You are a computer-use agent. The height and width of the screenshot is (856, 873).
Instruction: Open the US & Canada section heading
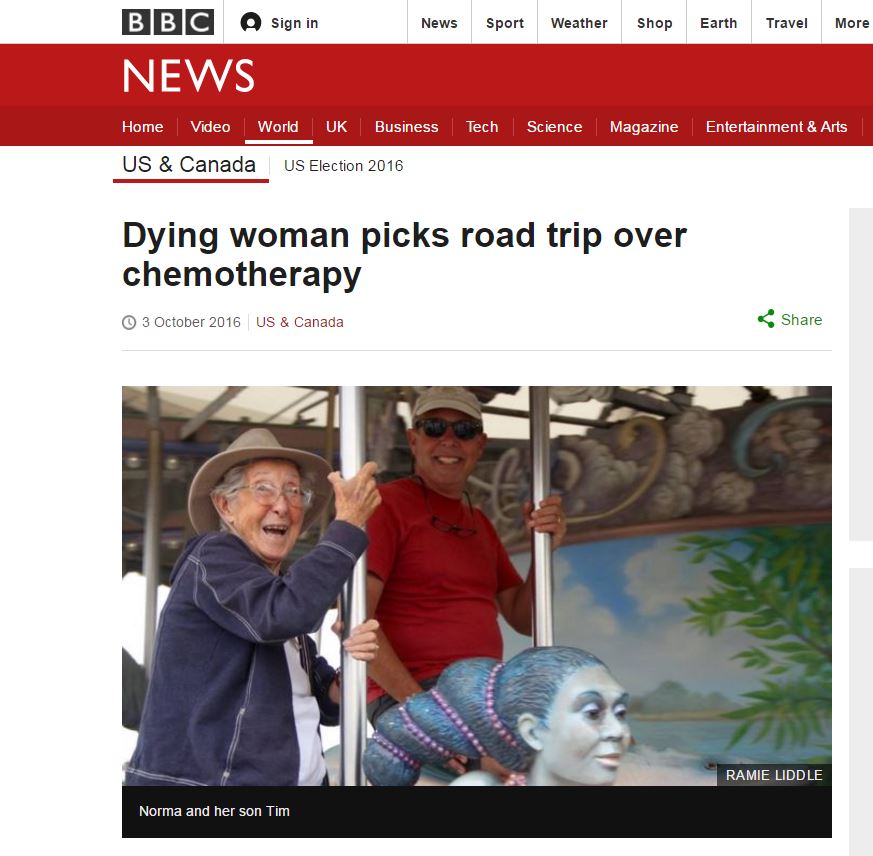point(189,165)
